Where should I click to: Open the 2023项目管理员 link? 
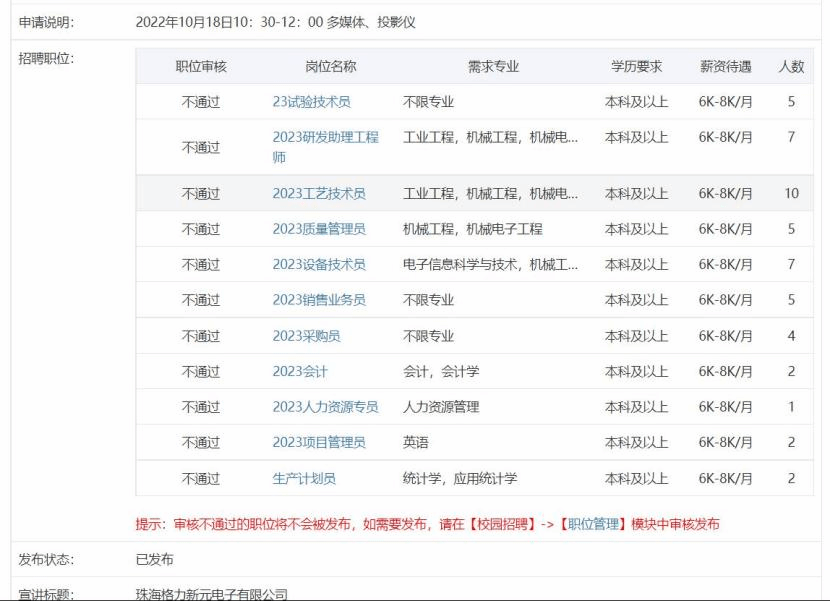tap(319, 442)
